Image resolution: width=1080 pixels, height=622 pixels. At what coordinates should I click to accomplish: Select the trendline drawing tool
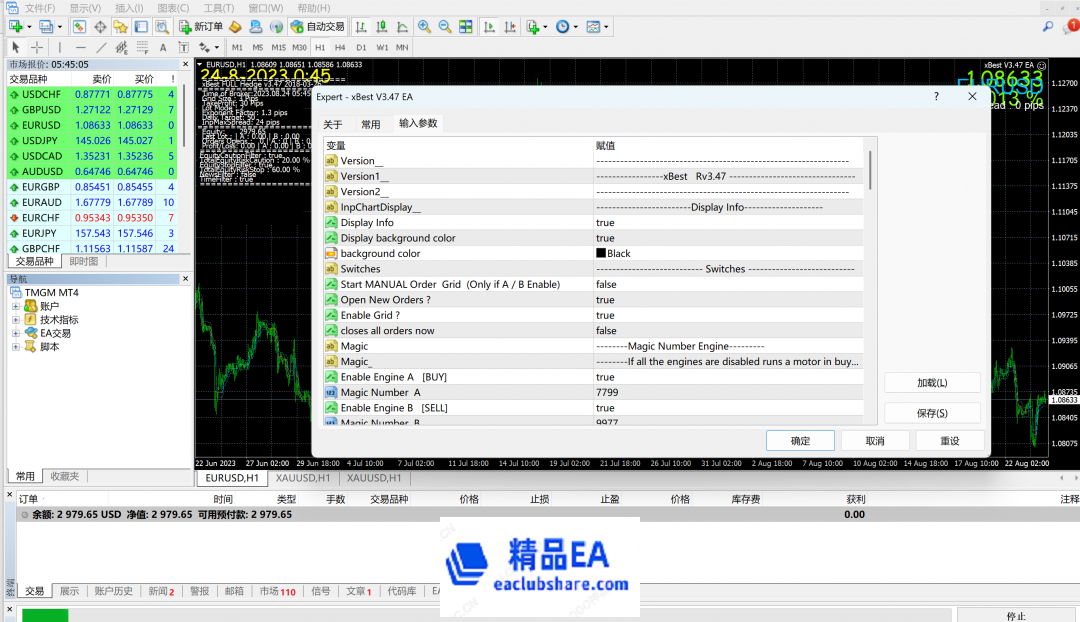tap(101, 47)
